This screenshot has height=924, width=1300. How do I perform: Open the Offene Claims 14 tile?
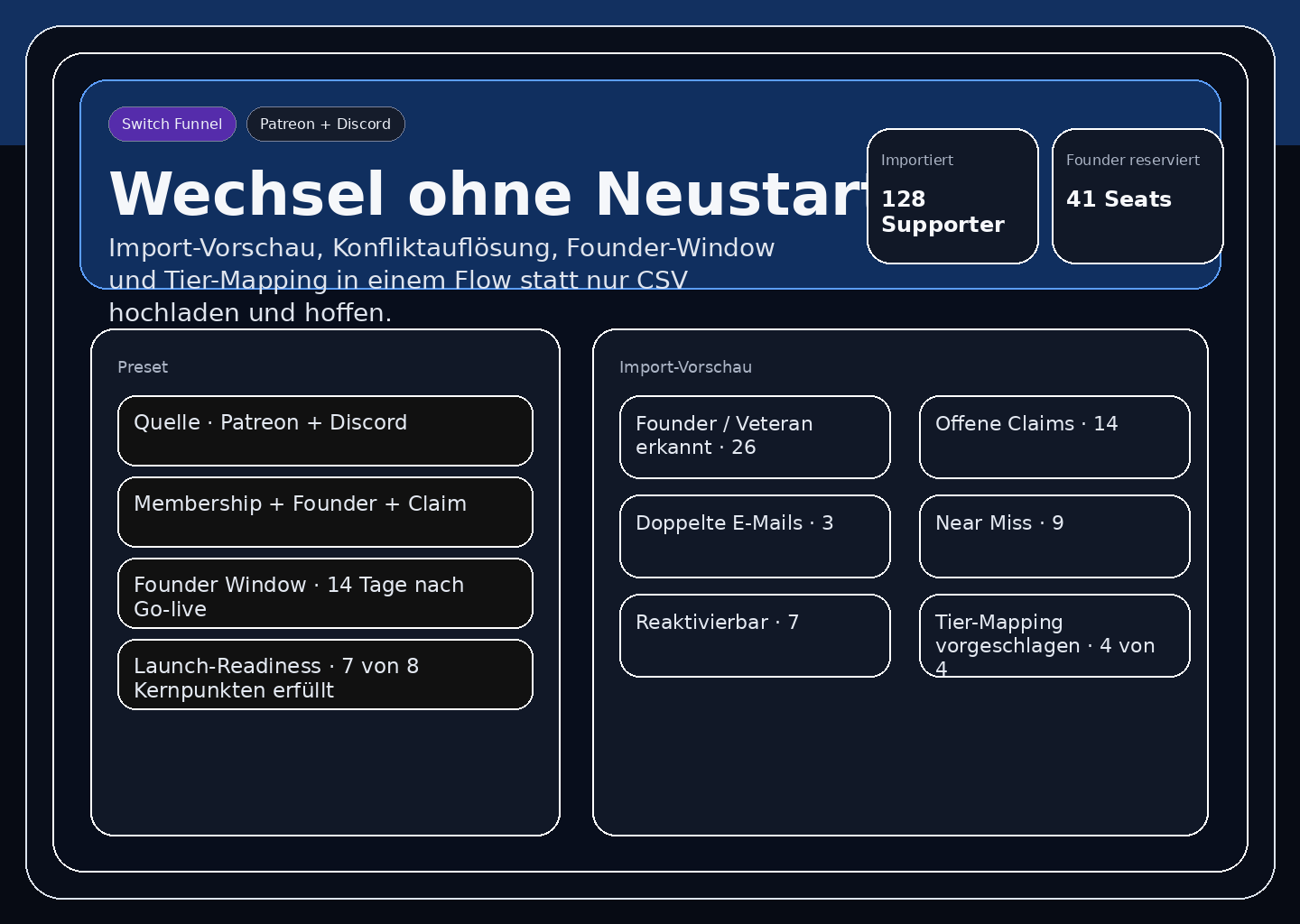[1054, 437]
